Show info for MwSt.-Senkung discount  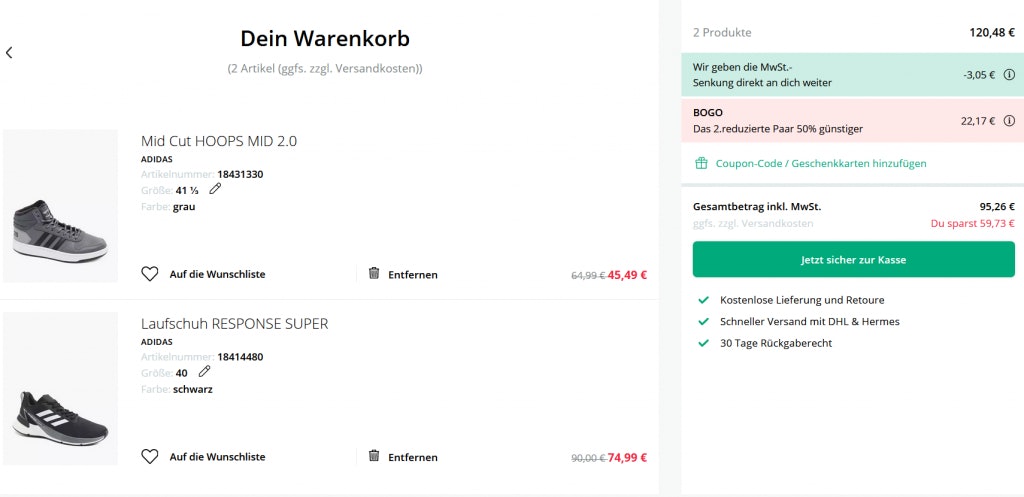[1009, 75]
